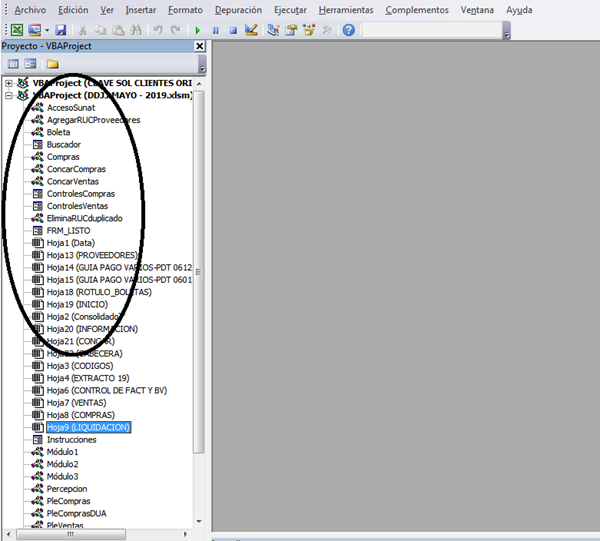The image size is (600, 541).
Task: Click the Redo arrow icon
Action: click(x=175, y=30)
